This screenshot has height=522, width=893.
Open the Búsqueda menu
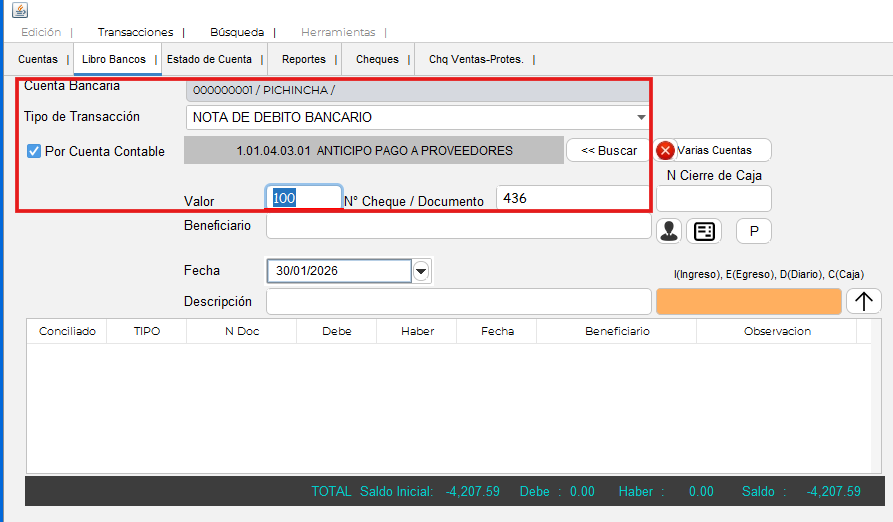(236, 32)
